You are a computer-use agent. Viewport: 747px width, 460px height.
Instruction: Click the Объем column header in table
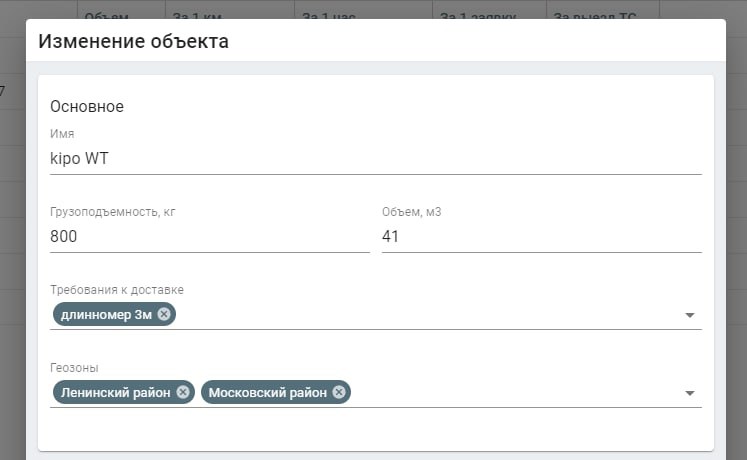(x=107, y=16)
